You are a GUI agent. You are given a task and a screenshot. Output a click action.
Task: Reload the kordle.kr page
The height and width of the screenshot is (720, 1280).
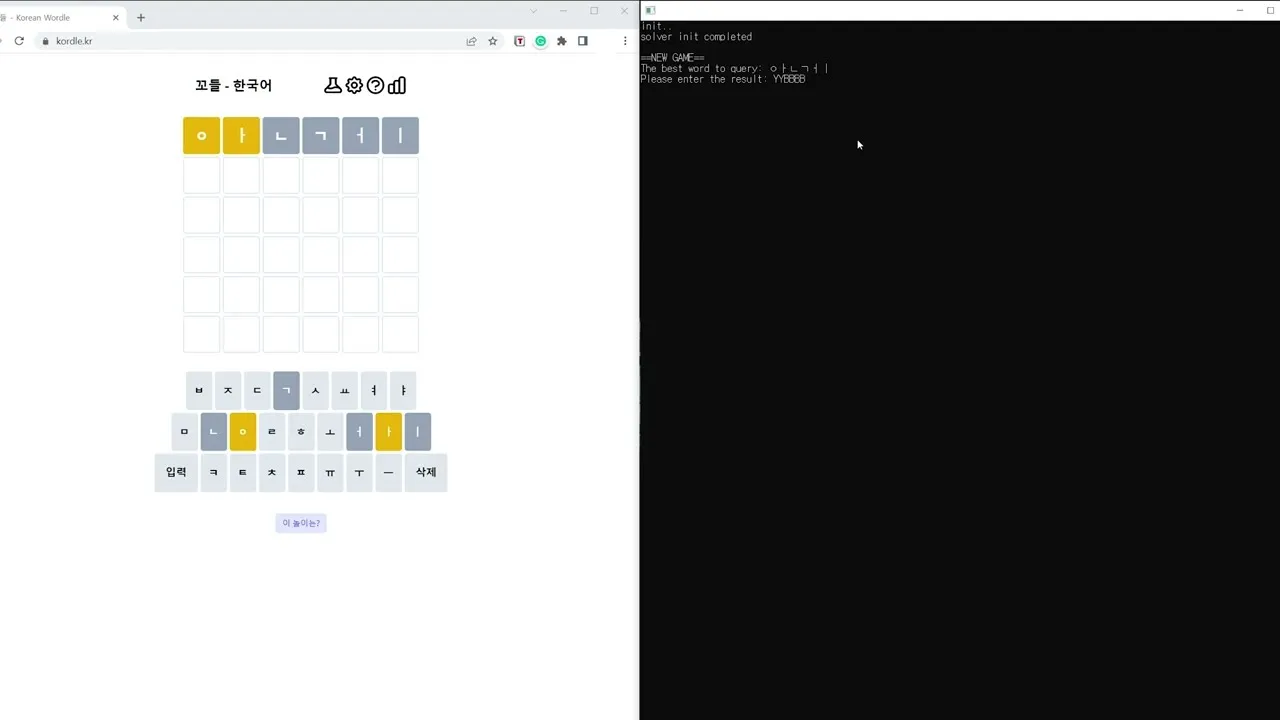pyautogui.click(x=19, y=41)
